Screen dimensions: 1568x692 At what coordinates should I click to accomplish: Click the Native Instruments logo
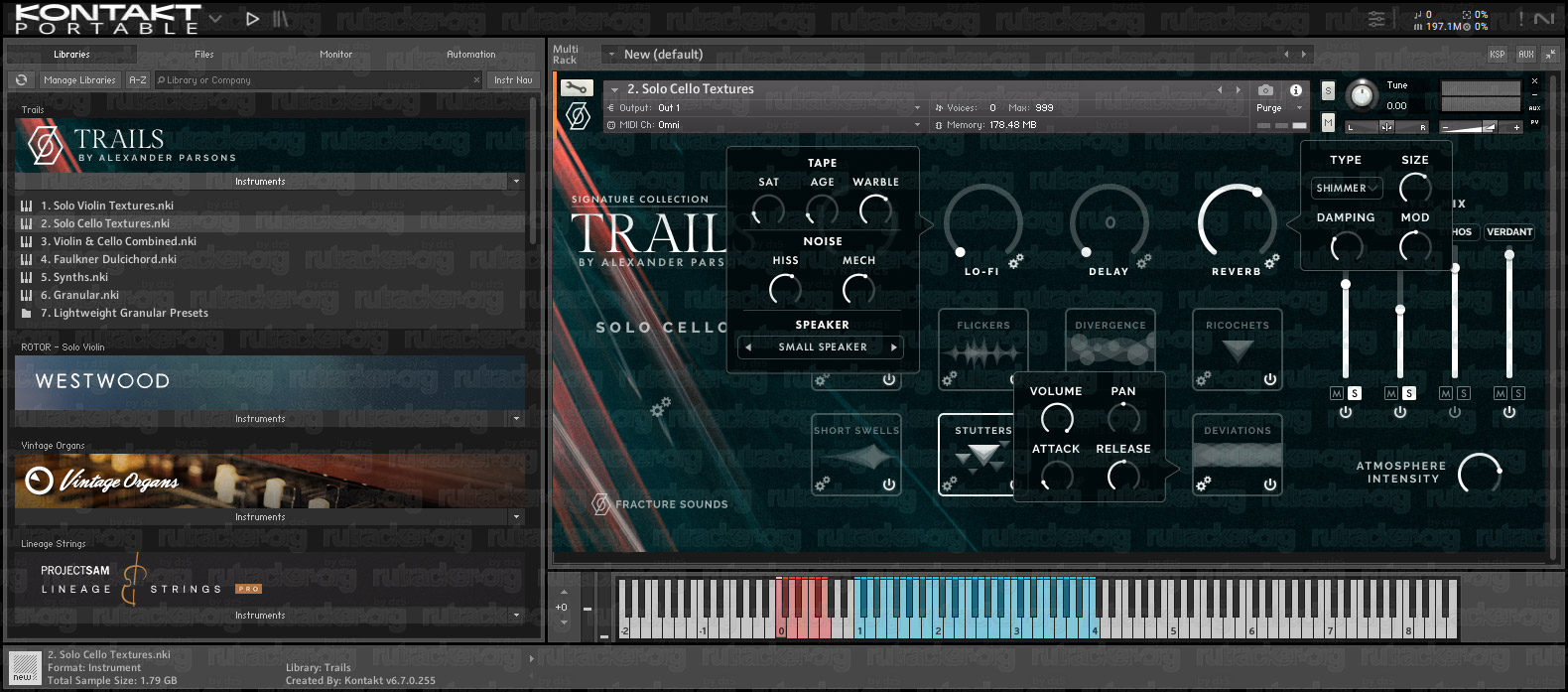pyautogui.click(x=1544, y=18)
